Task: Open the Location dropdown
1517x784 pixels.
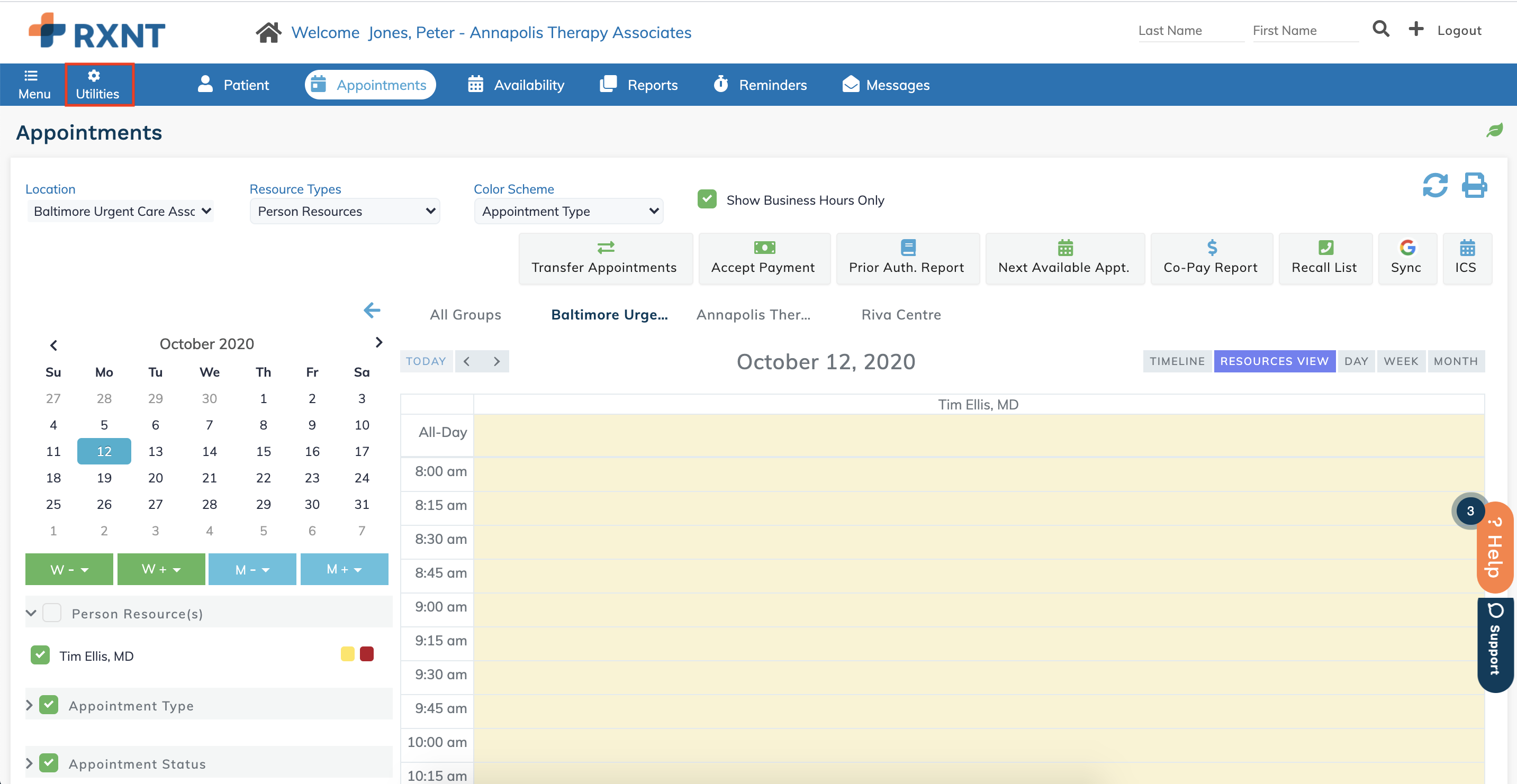Action: [x=121, y=211]
